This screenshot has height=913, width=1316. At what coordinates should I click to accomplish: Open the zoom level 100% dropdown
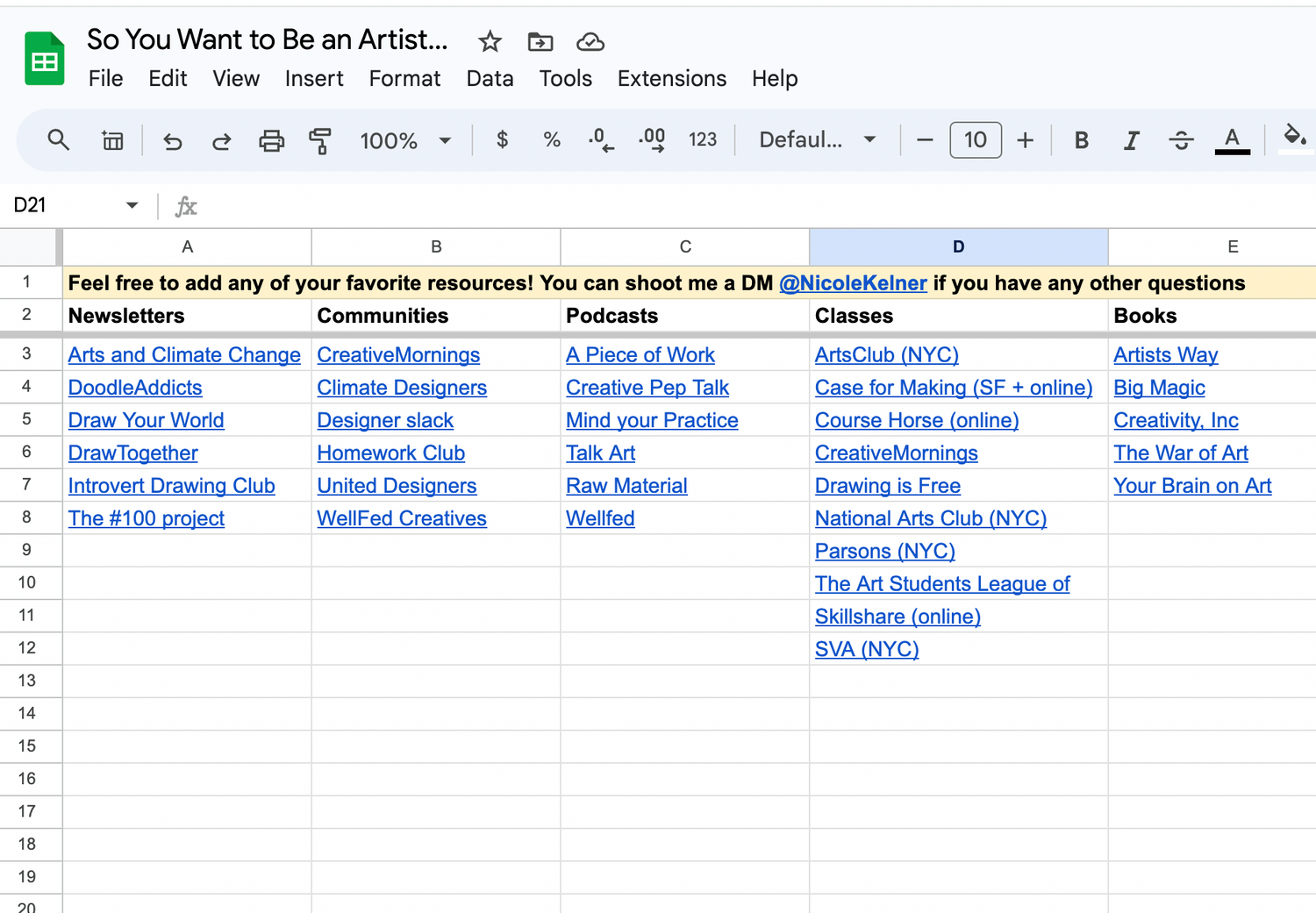click(404, 140)
